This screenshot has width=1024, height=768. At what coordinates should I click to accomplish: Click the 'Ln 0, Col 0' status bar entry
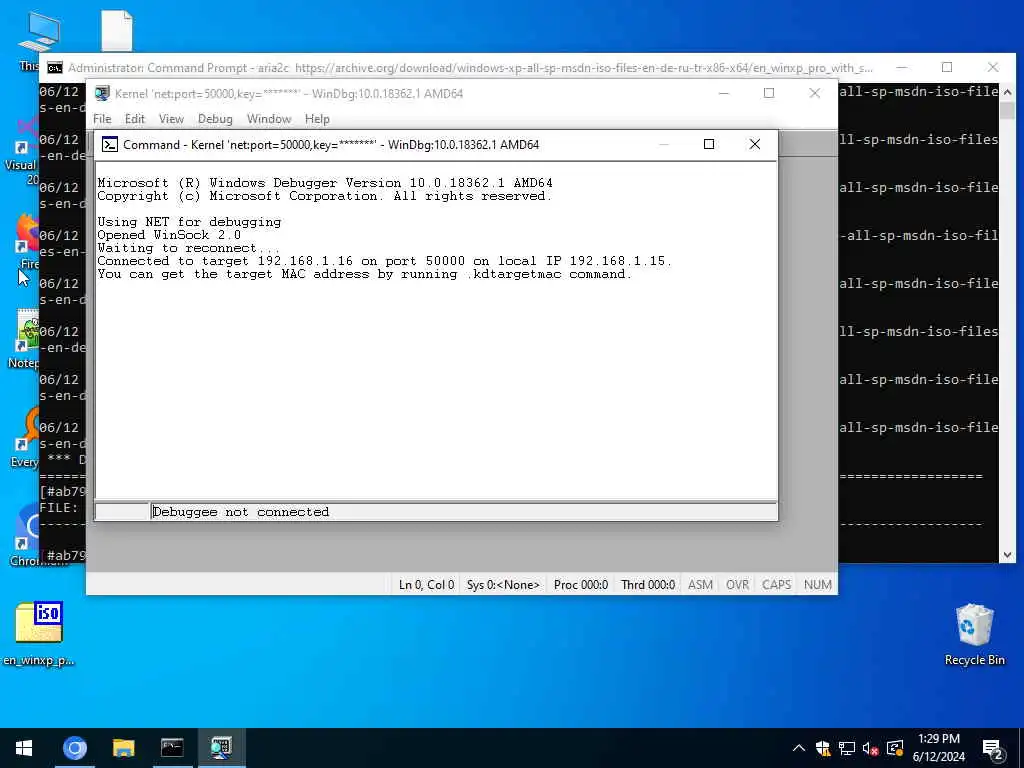[426, 584]
